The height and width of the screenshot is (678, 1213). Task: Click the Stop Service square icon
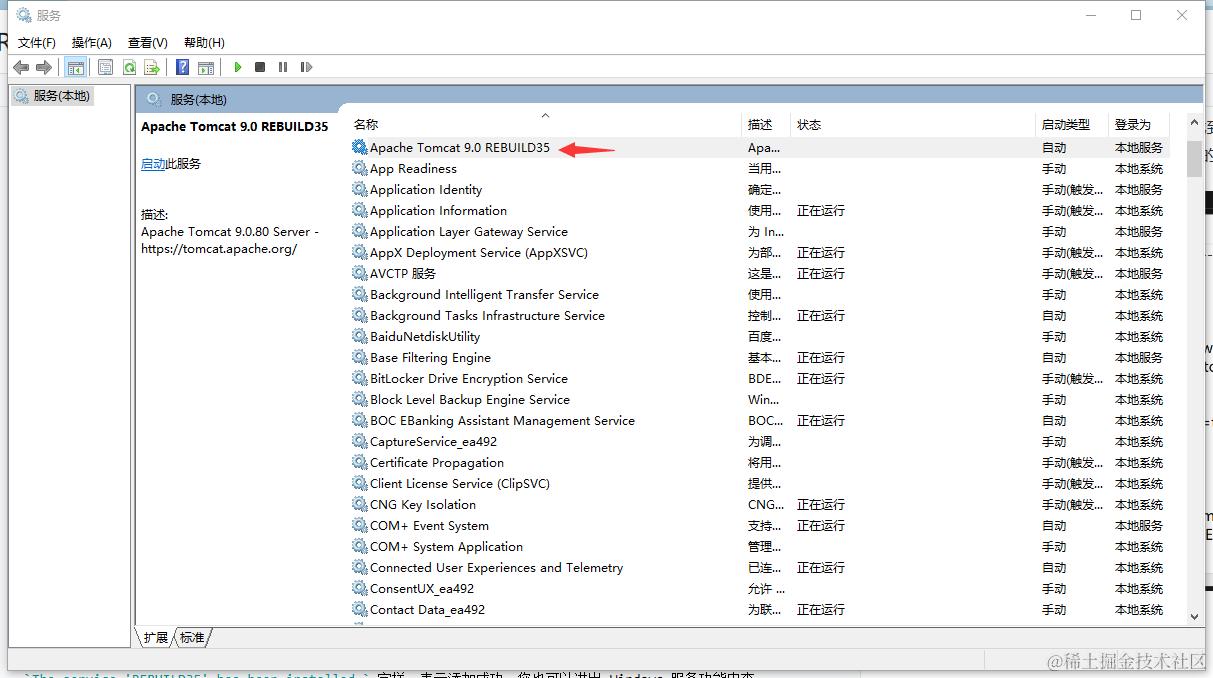point(260,67)
